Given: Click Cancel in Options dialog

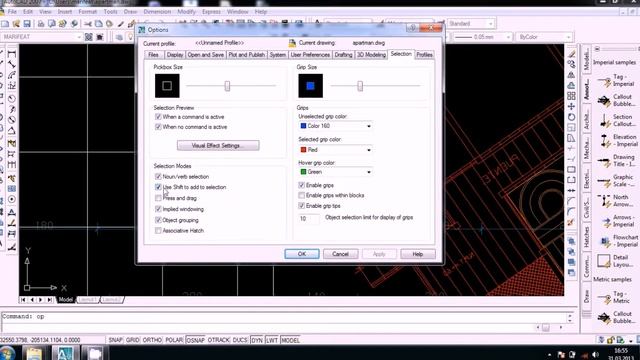Looking at the screenshot, I should pos(340,254).
